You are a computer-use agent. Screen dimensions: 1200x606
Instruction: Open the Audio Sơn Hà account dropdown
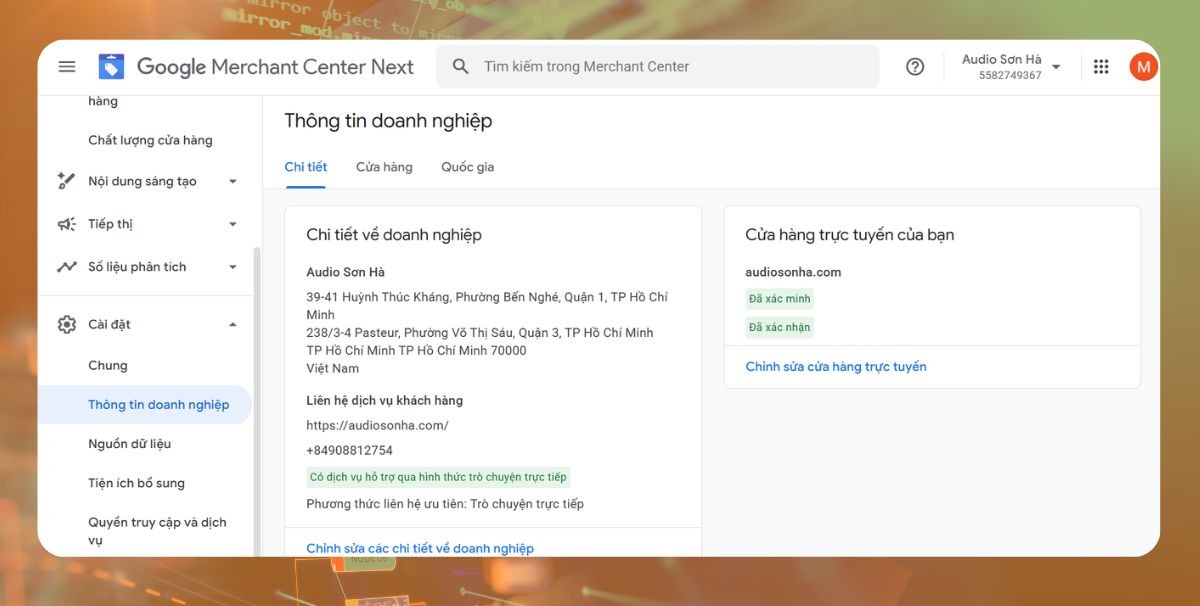[x=1056, y=67]
